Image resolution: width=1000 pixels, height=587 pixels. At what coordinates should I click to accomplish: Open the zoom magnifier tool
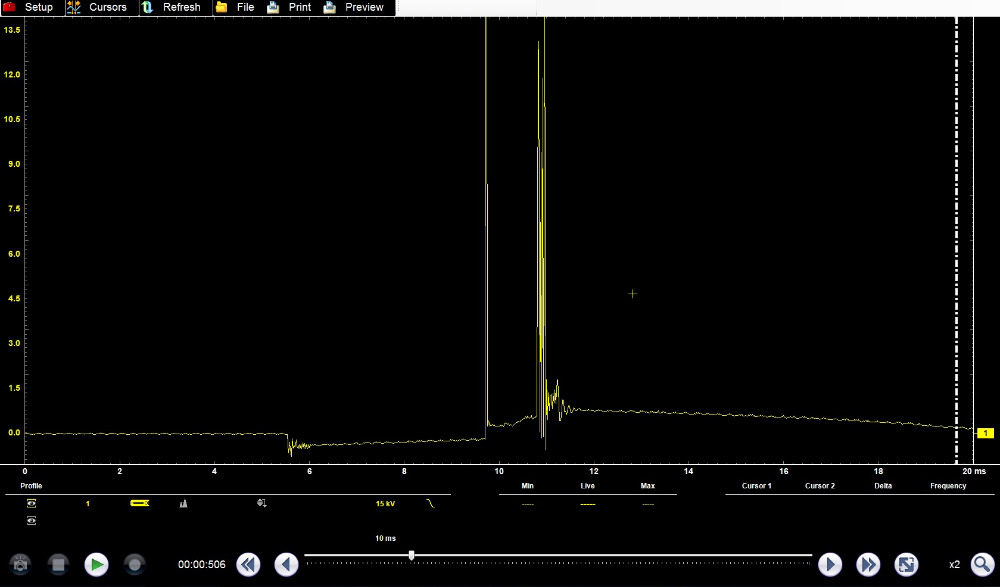click(x=981, y=564)
